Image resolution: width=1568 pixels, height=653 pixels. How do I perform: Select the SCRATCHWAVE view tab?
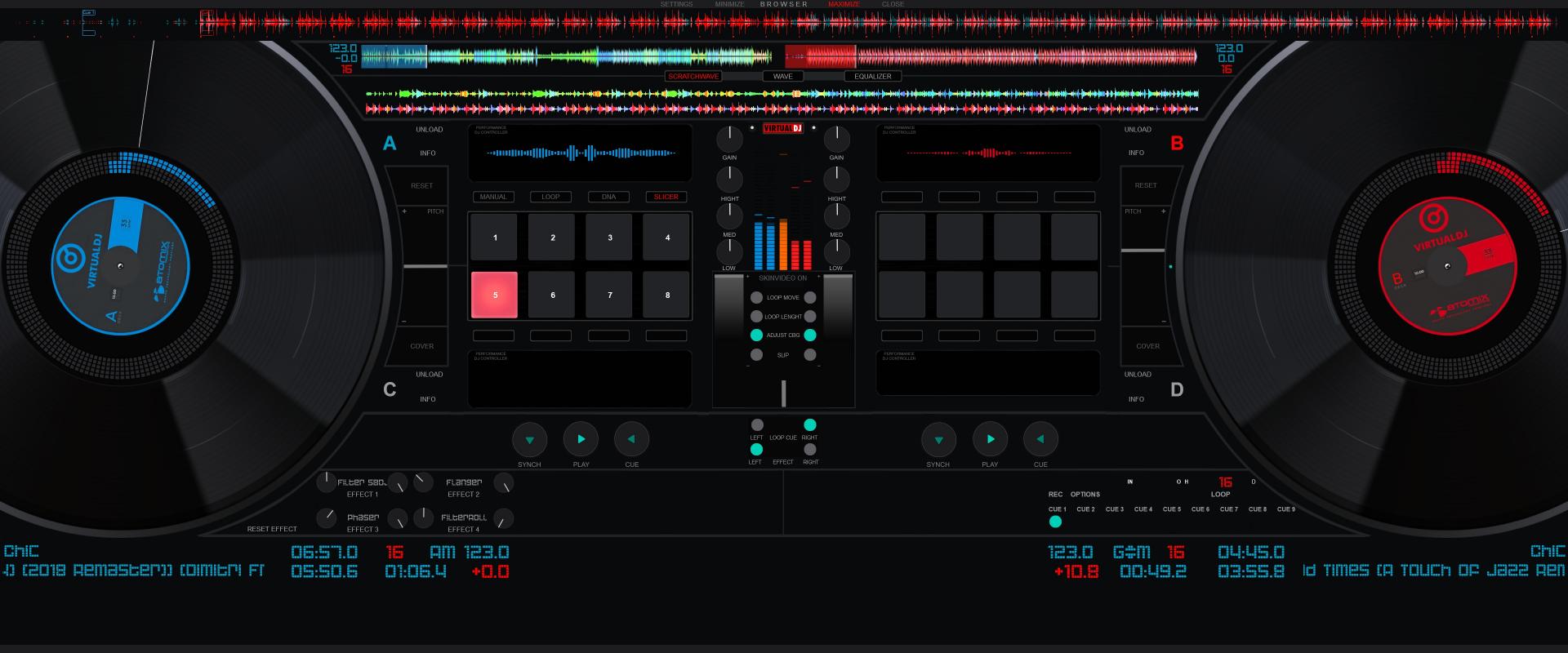694,76
